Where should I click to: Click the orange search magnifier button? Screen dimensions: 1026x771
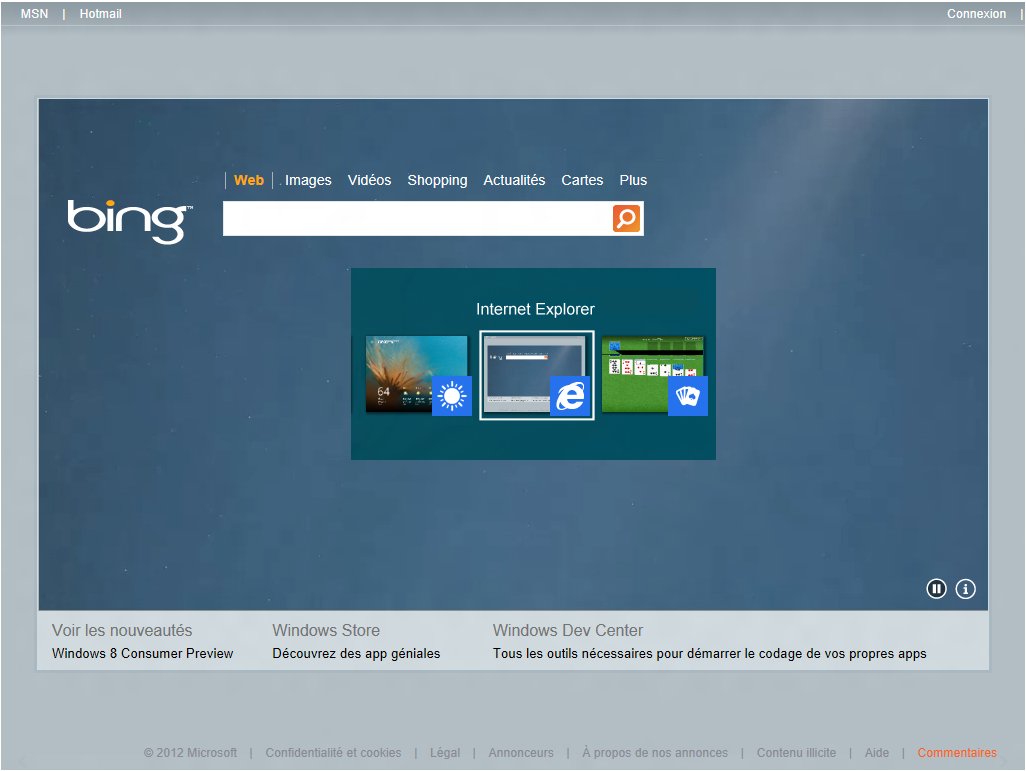pyautogui.click(x=626, y=218)
